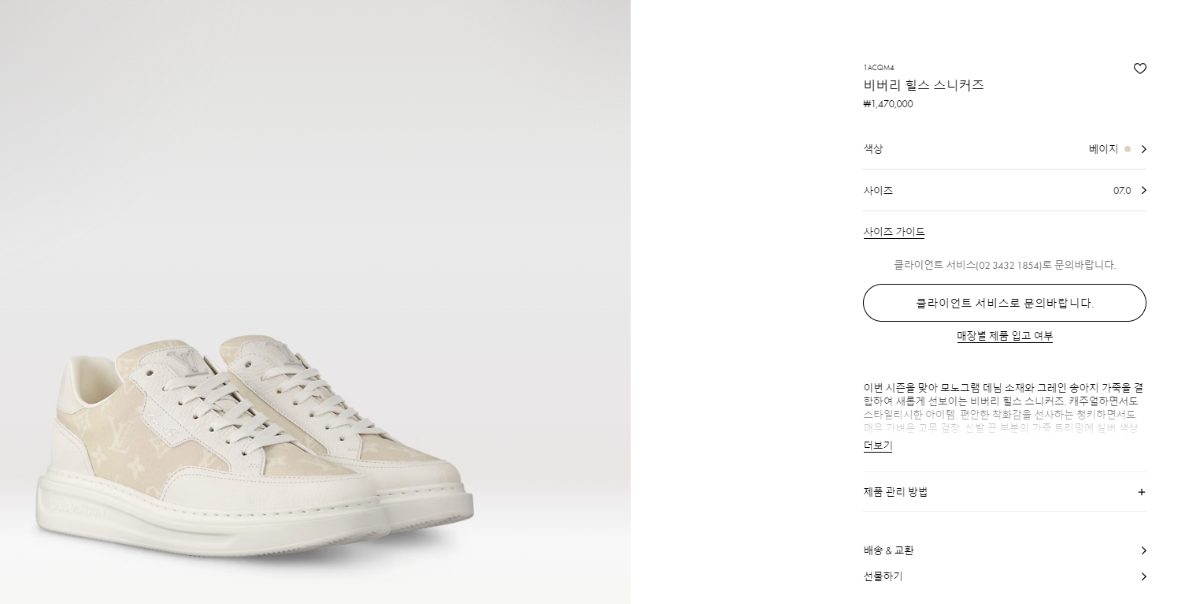Expand the 제품 관리 방법 section

point(1005,492)
